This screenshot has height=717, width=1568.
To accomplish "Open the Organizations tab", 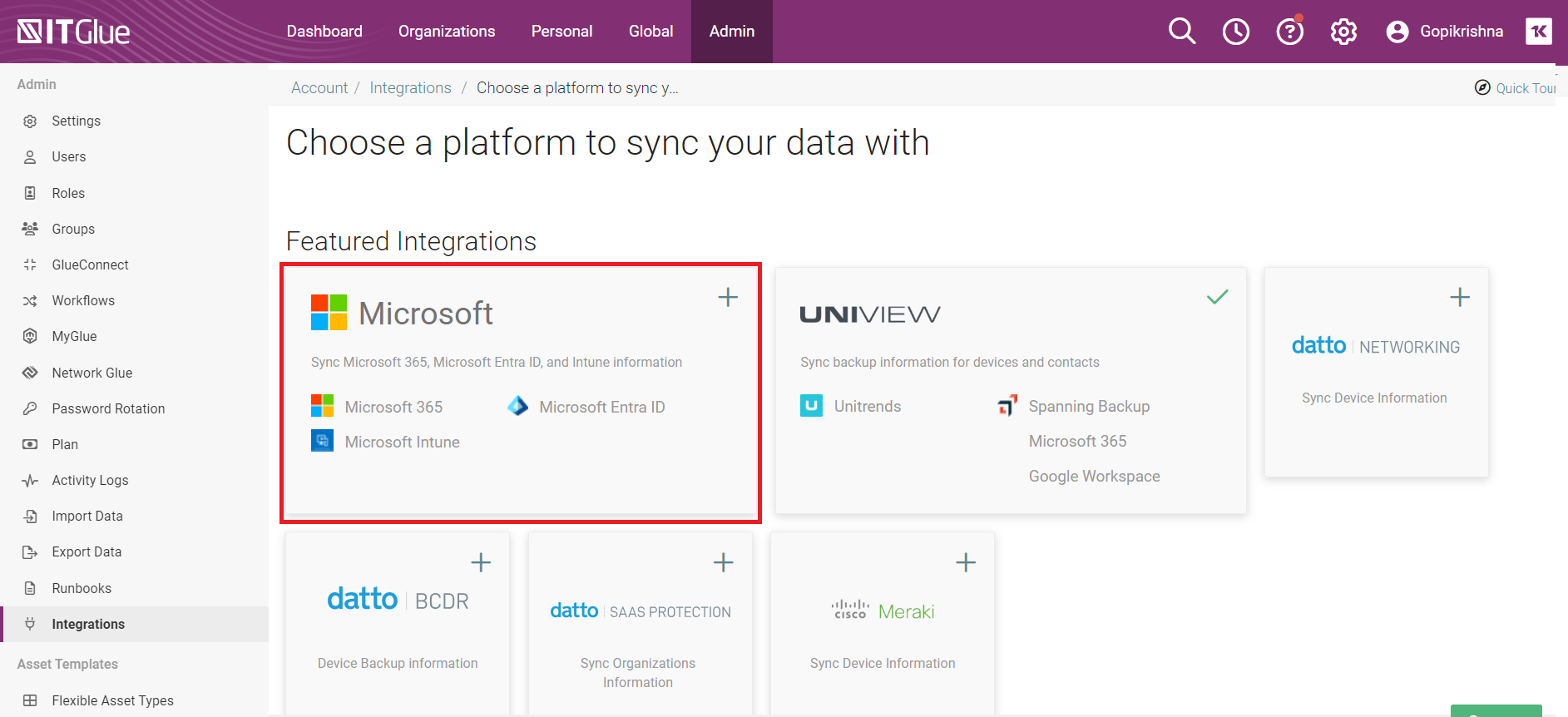I will (x=447, y=32).
